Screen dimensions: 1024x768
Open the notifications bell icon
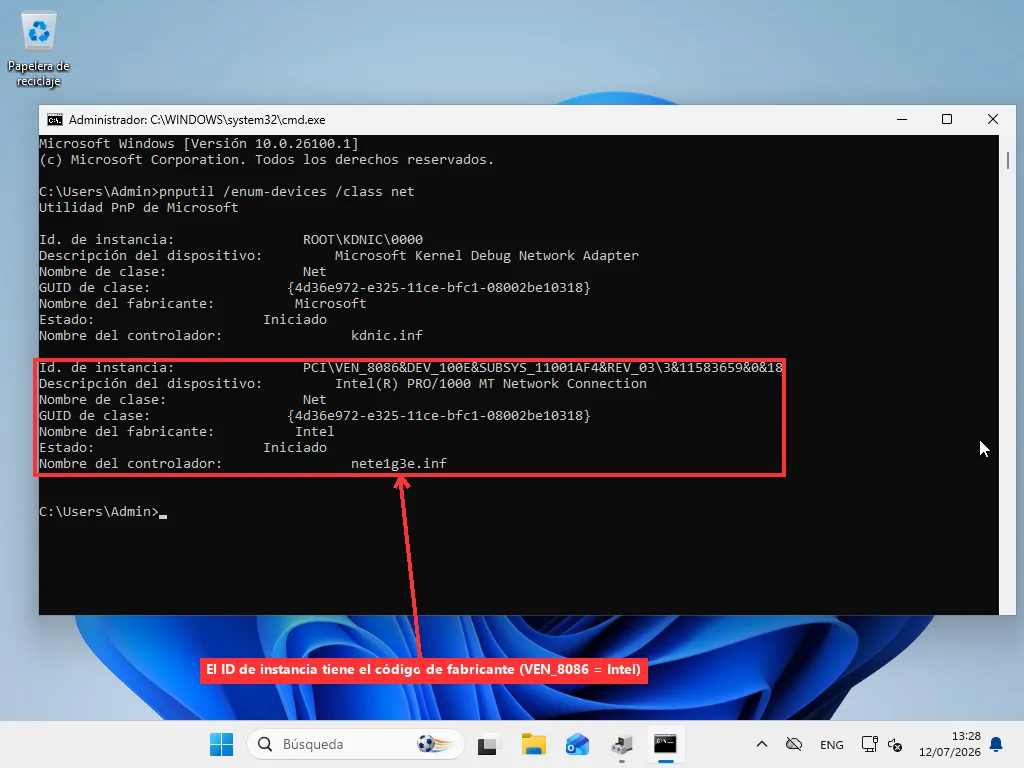point(996,744)
